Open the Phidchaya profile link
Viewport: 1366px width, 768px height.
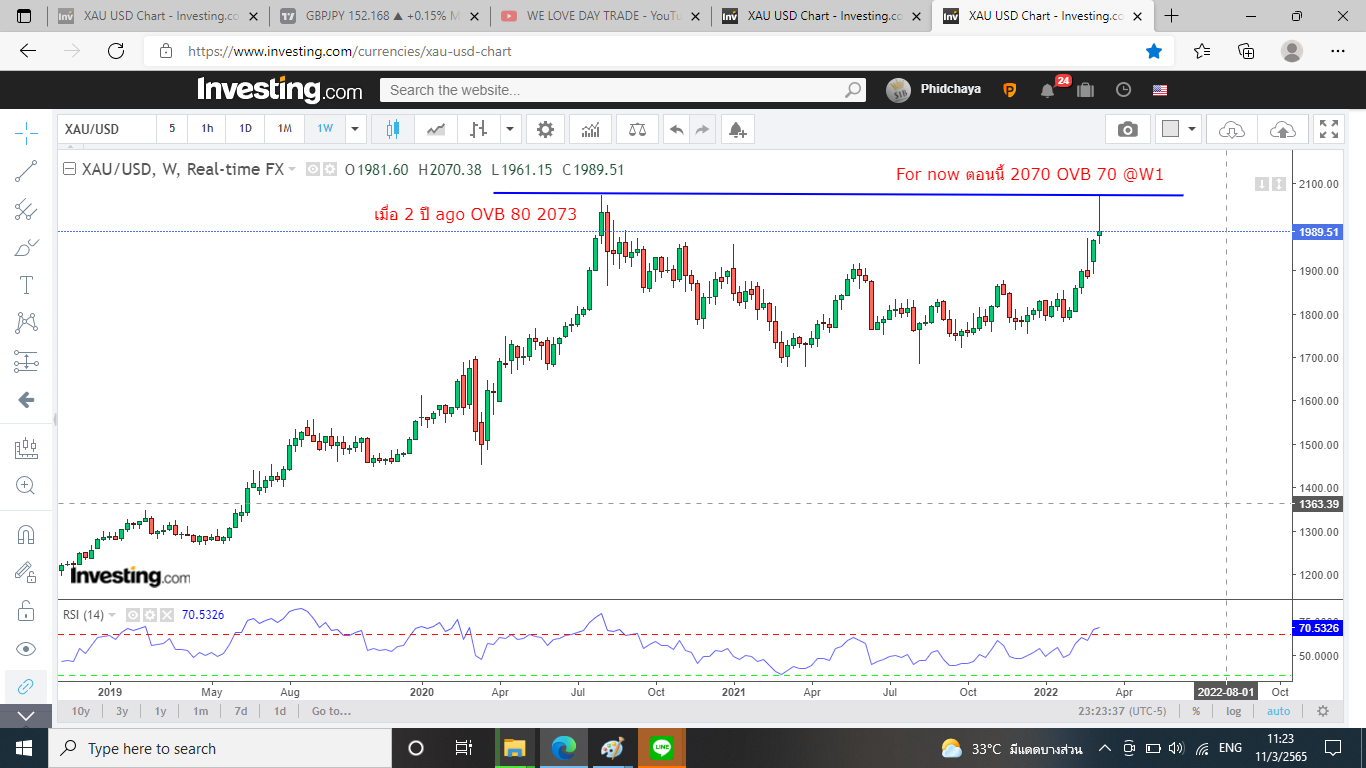[950, 89]
